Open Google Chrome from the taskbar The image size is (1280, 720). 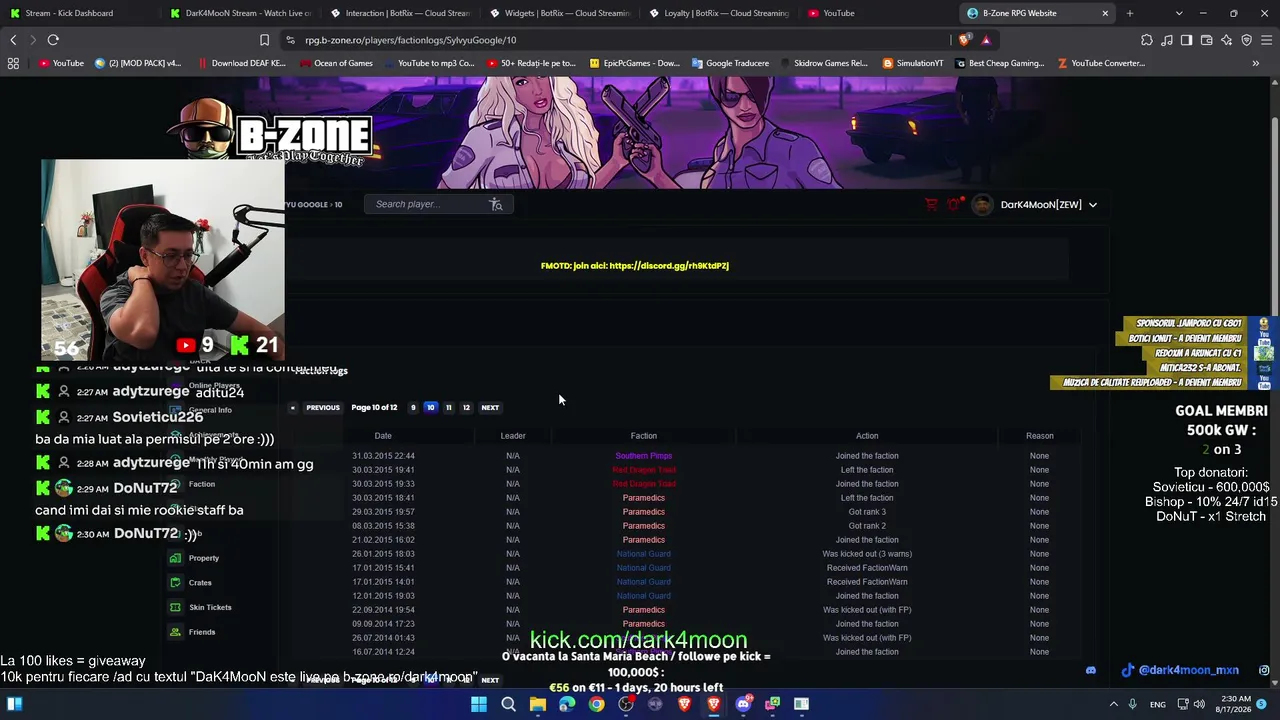(x=596, y=704)
